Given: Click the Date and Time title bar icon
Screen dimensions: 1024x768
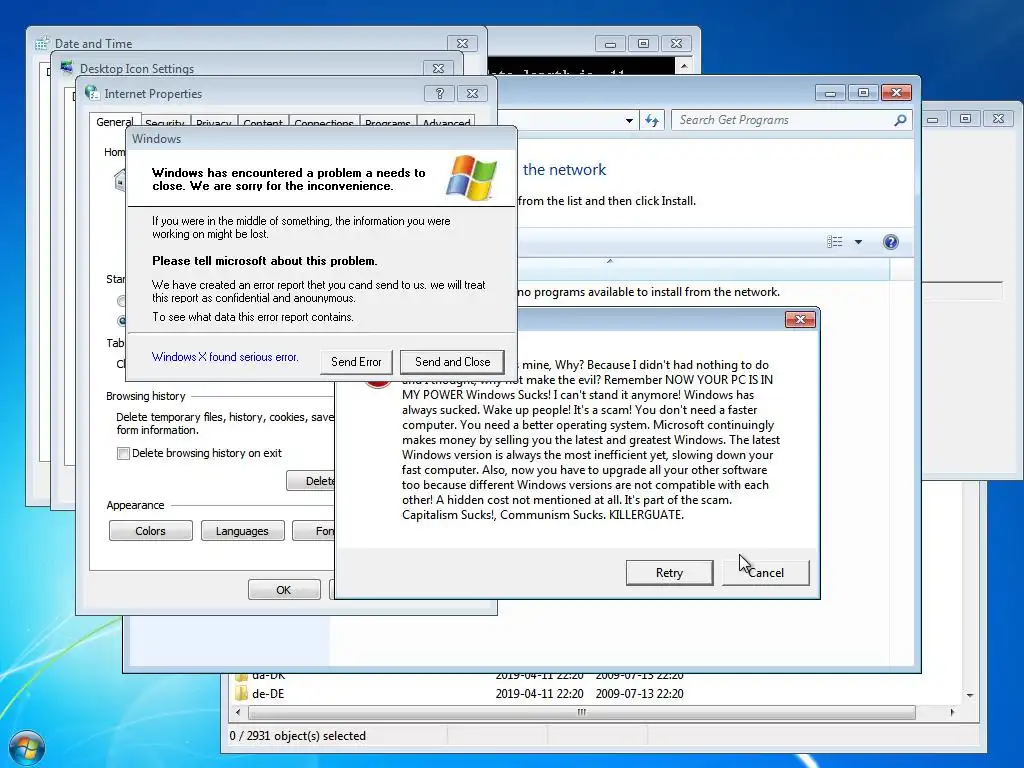Looking at the screenshot, I should 41,44.
